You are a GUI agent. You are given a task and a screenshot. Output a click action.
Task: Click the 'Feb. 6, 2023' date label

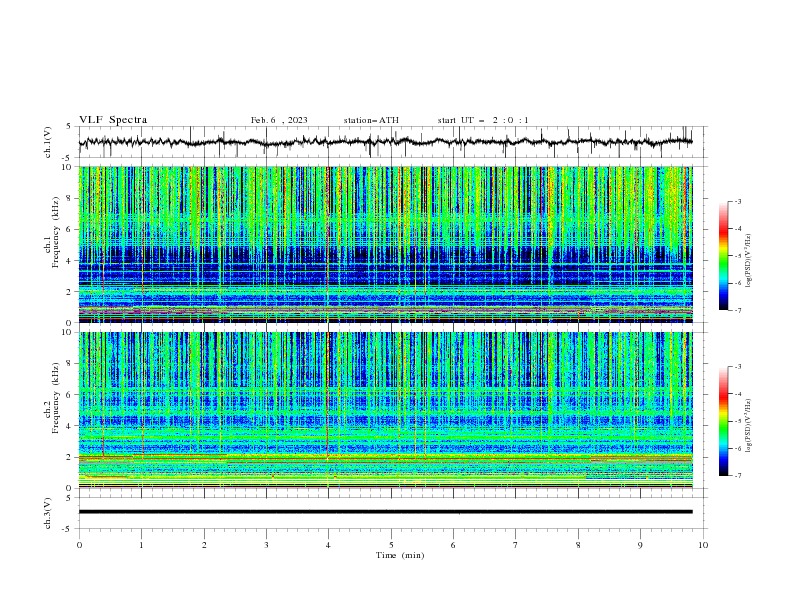[279, 120]
